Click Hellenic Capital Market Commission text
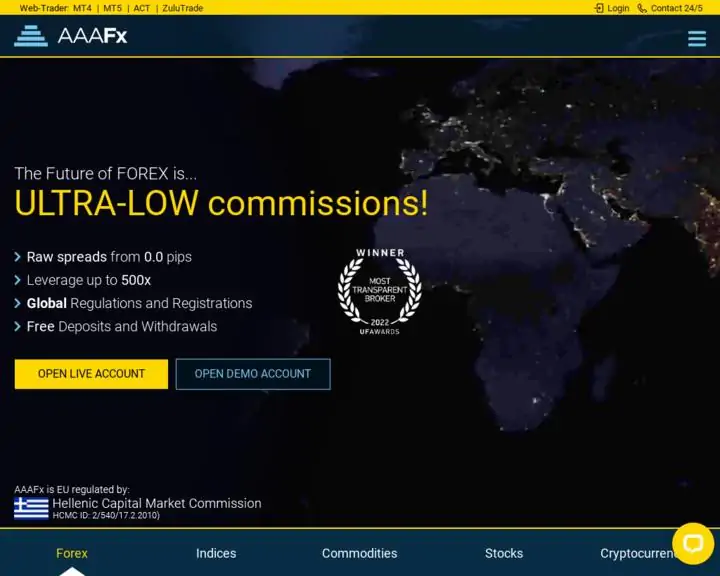The height and width of the screenshot is (576, 720). coord(157,503)
